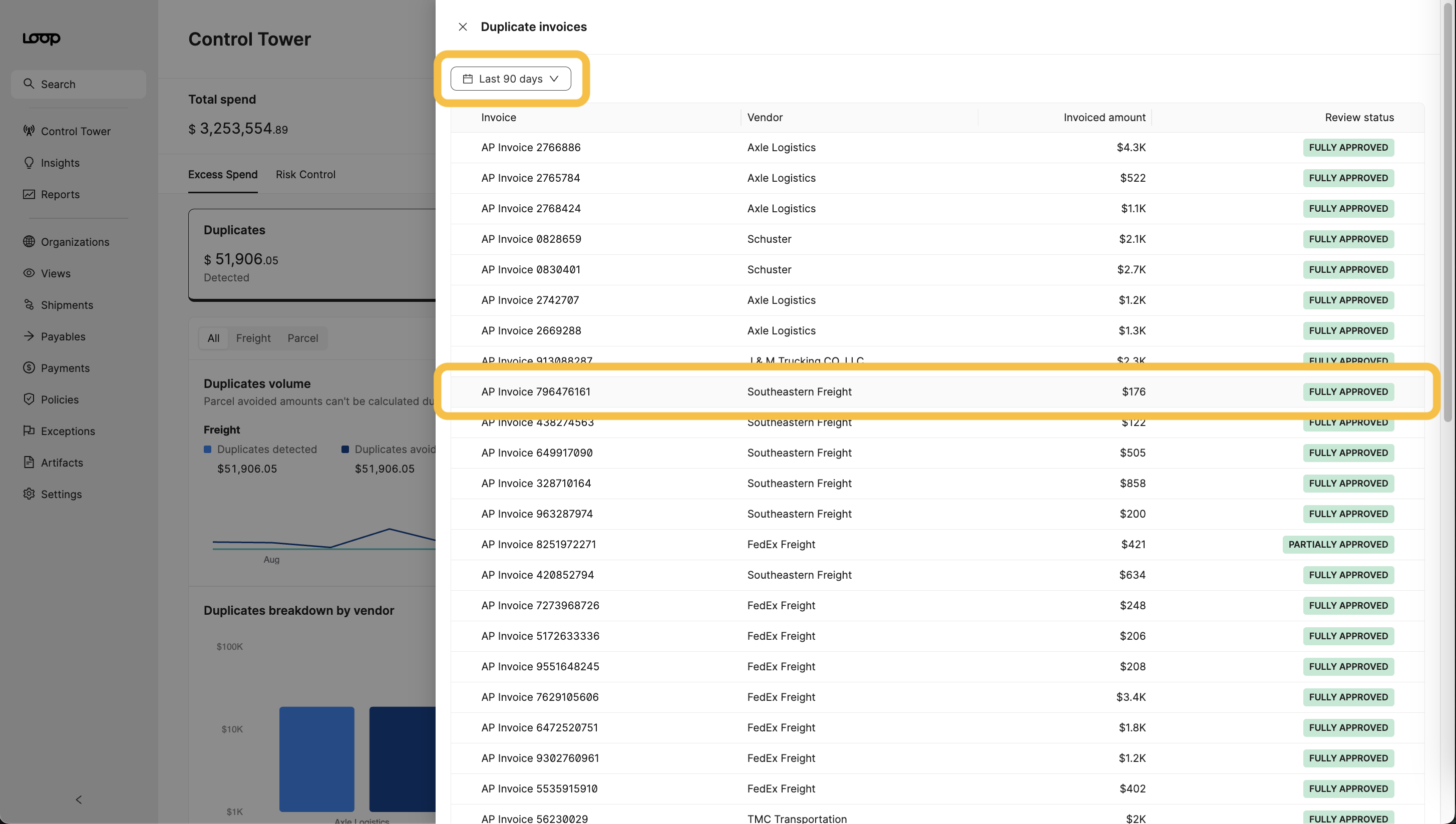Image resolution: width=1456 pixels, height=824 pixels.
Task: Click the Invoice column header
Action: [499, 118]
